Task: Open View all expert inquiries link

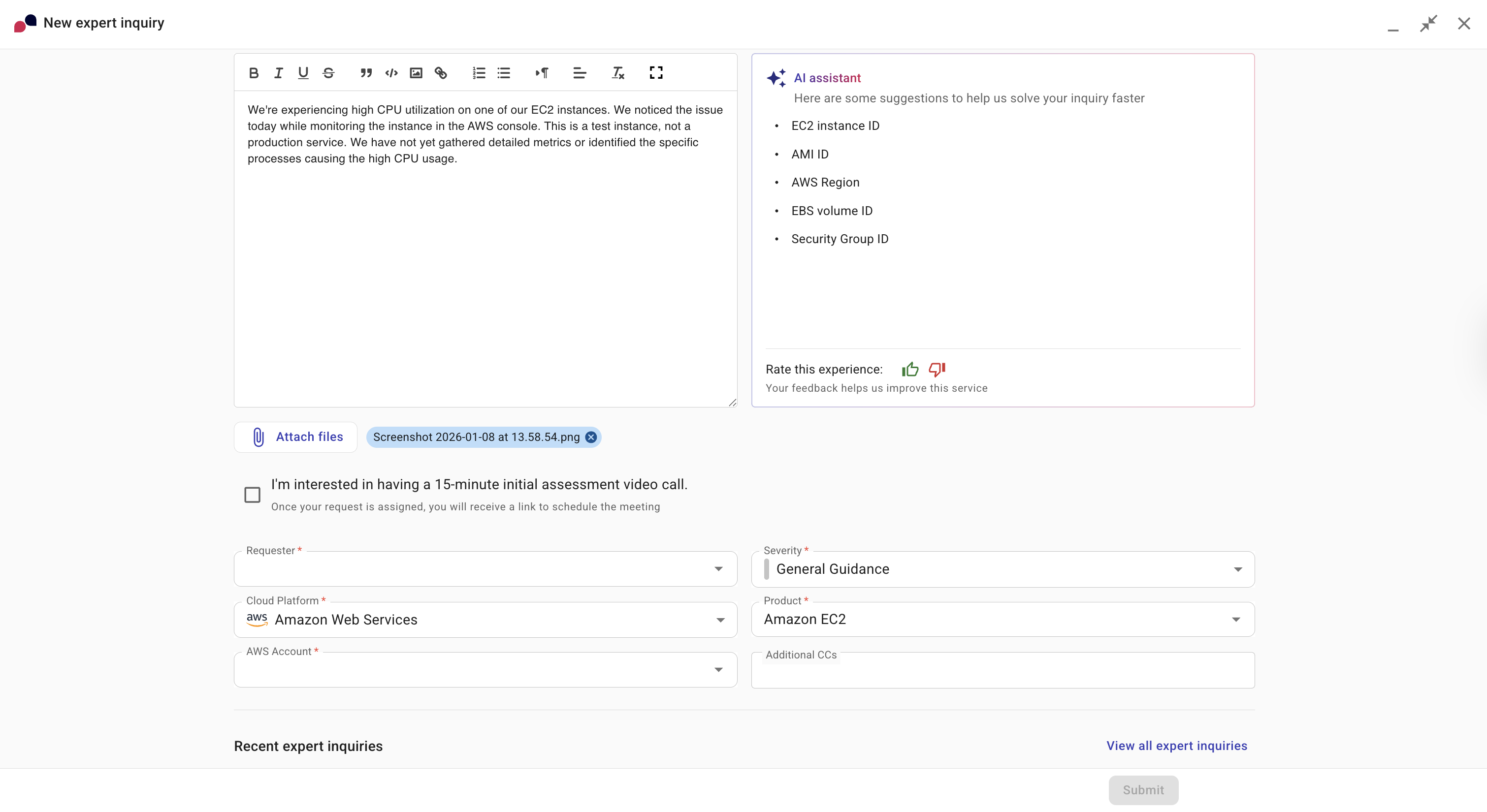Action: (x=1176, y=746)
